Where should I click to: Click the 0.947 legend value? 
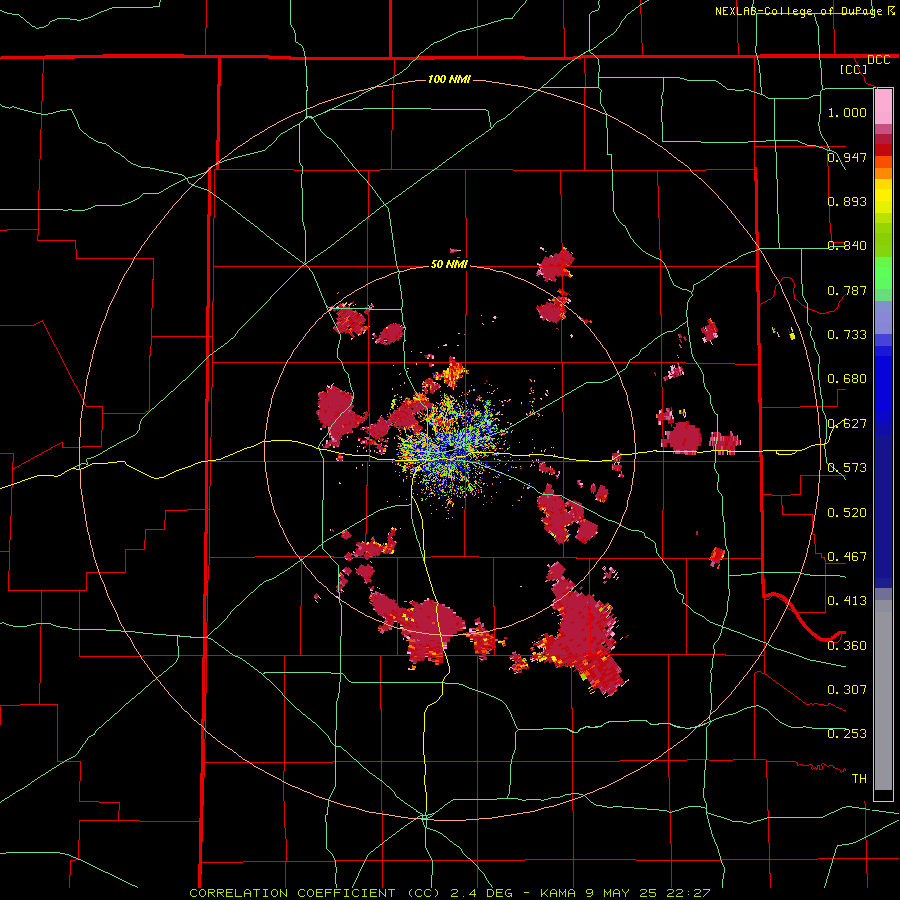click(x=847, y=157)
